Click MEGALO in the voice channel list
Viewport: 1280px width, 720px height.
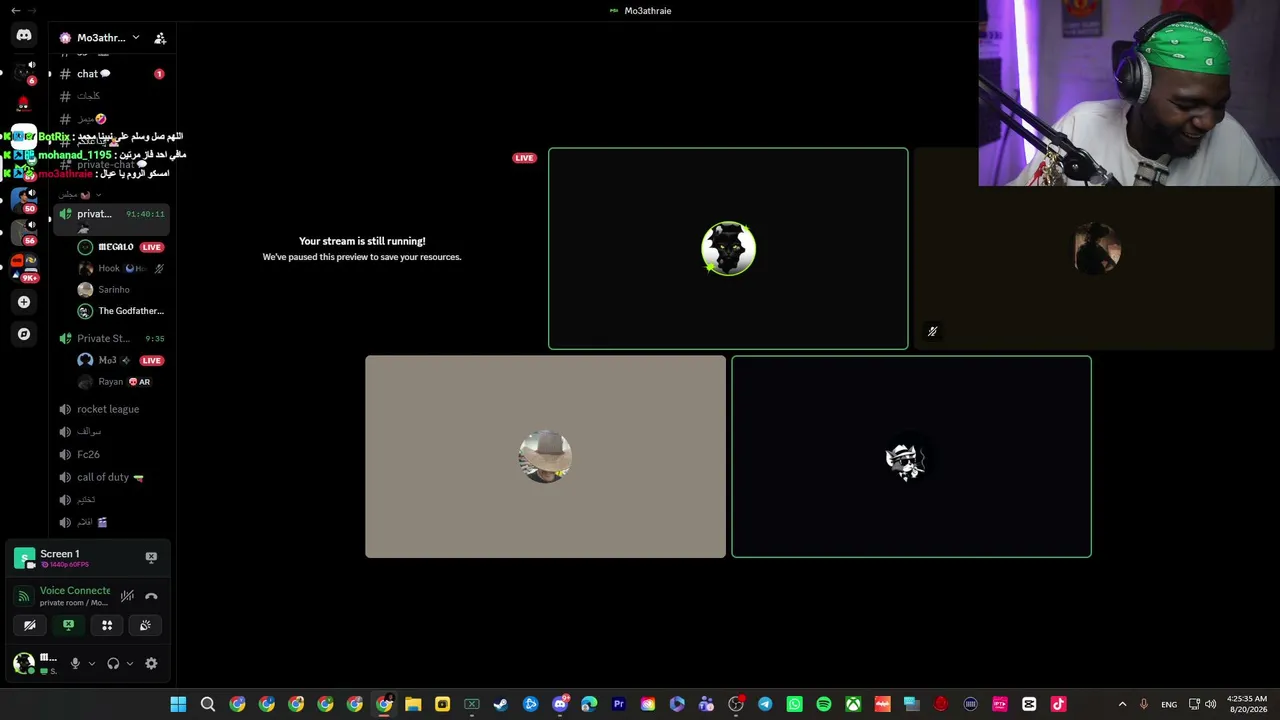point(115,247)
